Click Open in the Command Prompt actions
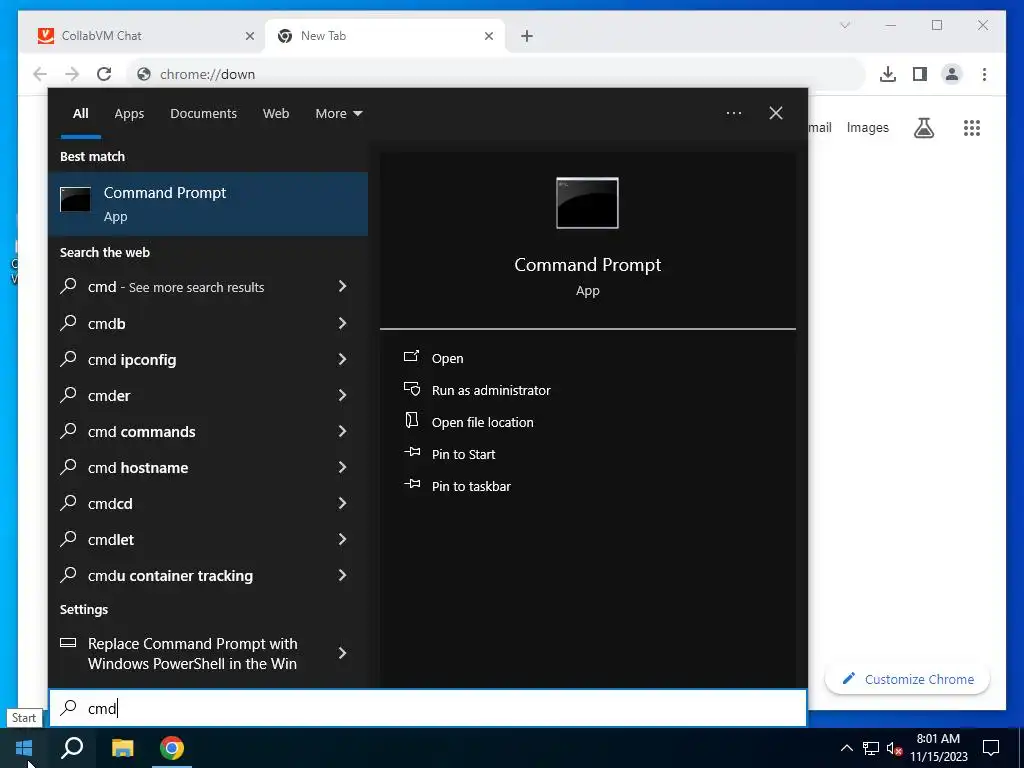The height and width of the screenshot is (768, 1024). (x=447, y=358)
